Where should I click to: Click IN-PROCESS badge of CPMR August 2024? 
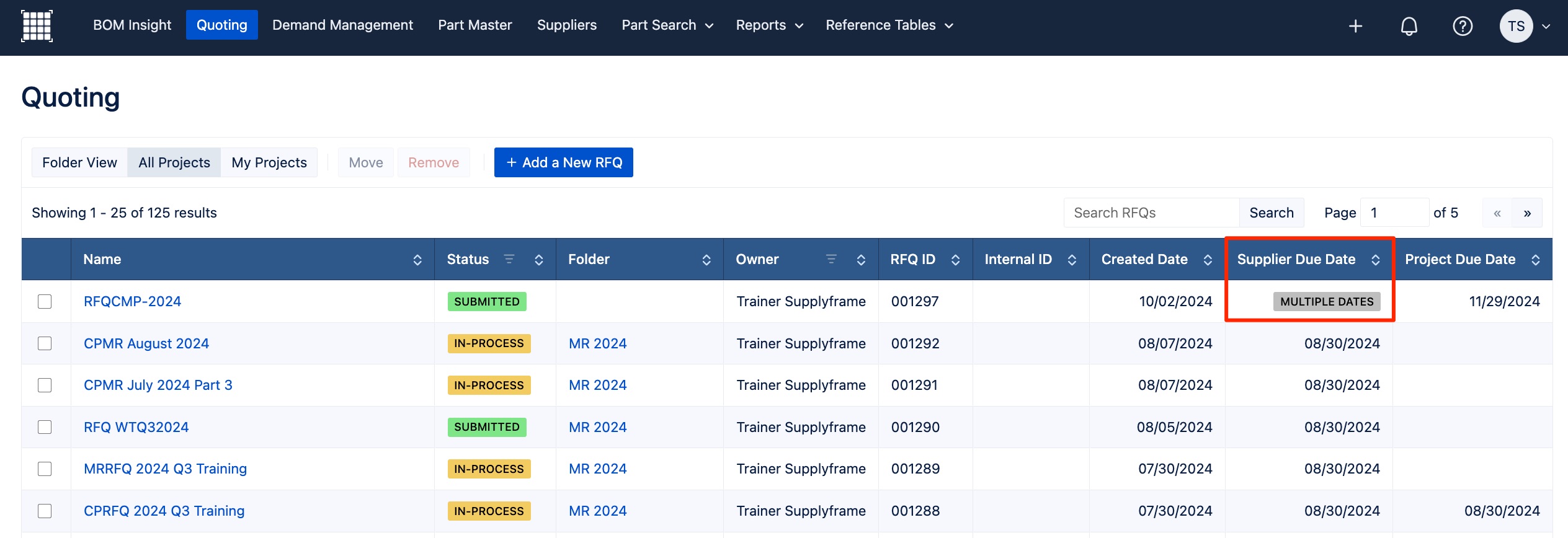tap(489, 343)
